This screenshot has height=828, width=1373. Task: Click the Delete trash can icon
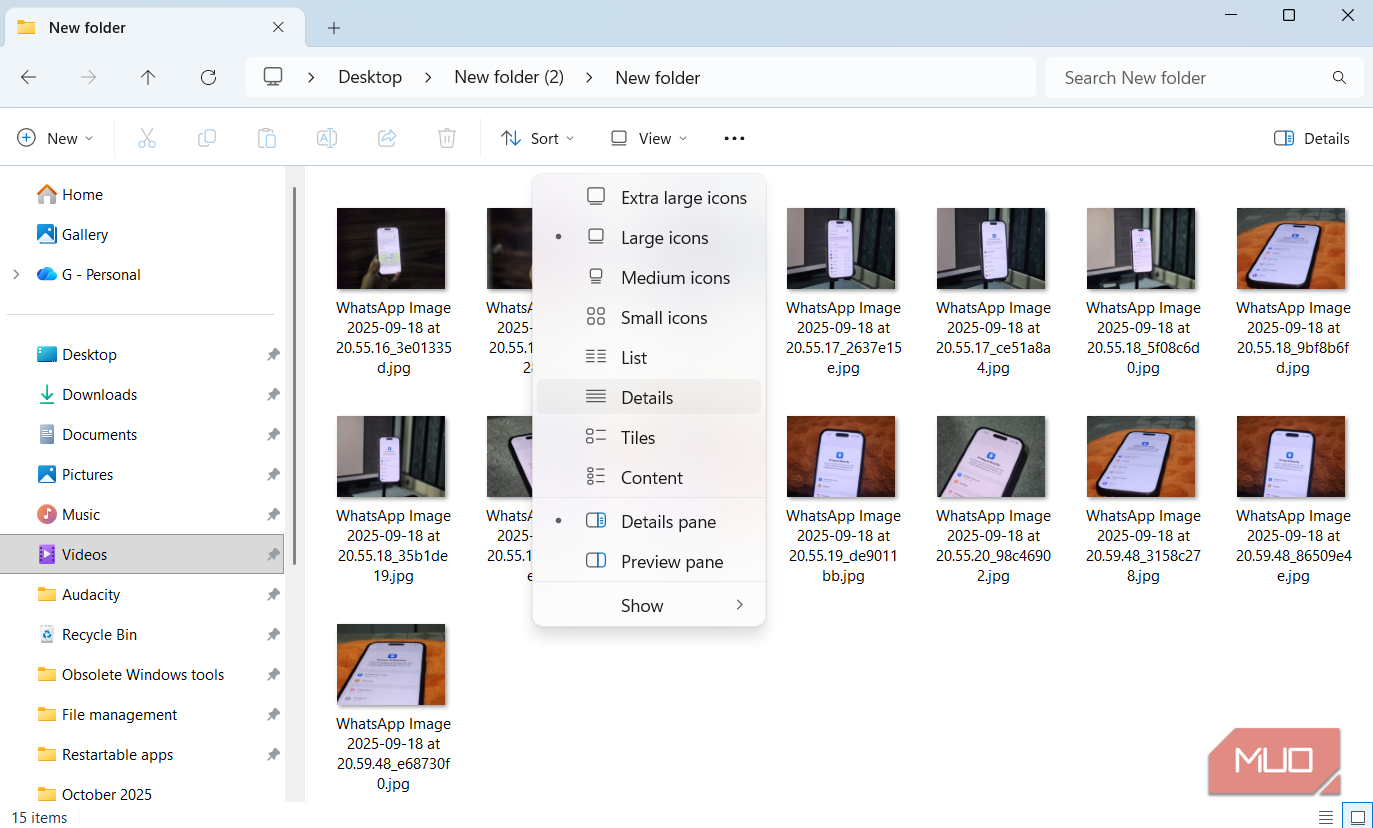pyautogui.click(x=447, y=139)
